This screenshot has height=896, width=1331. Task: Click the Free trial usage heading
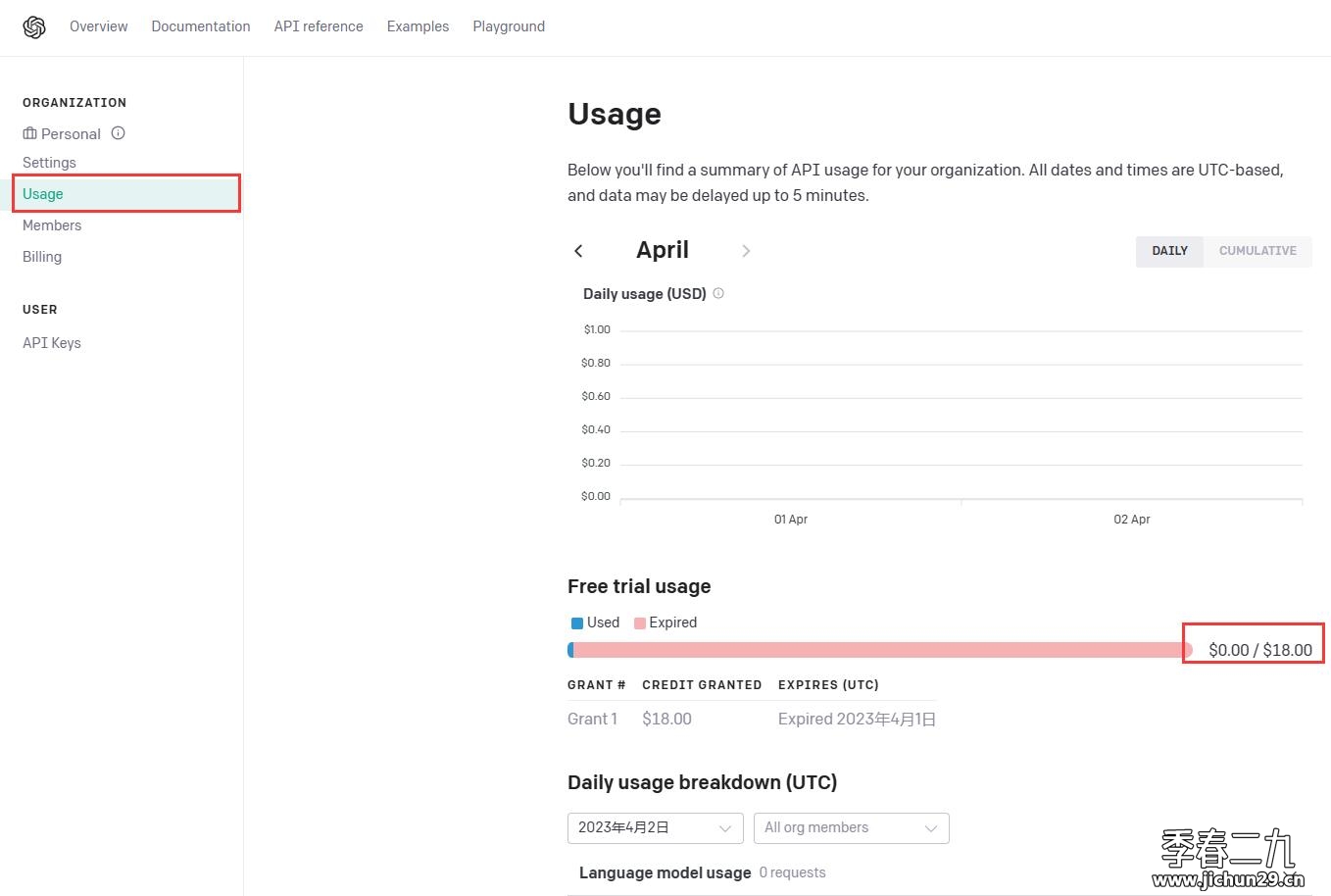click(x=639, y=586)
